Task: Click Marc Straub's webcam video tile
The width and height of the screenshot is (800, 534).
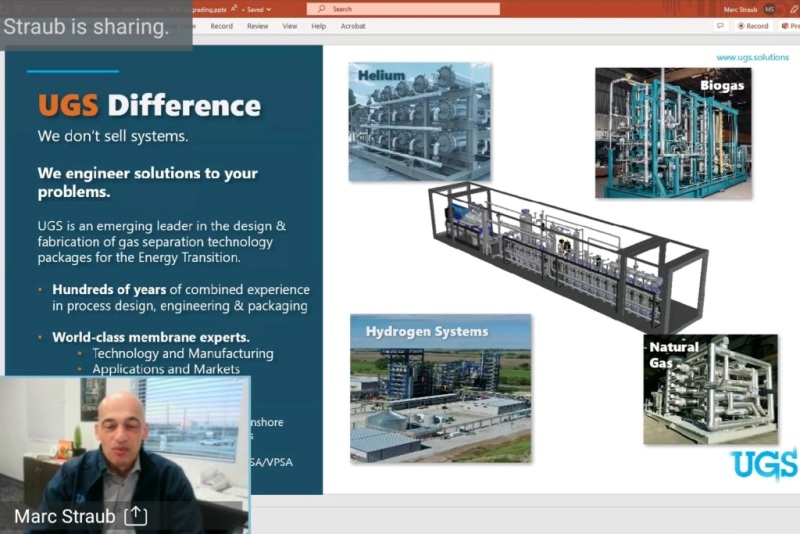Action: [125, 440]
